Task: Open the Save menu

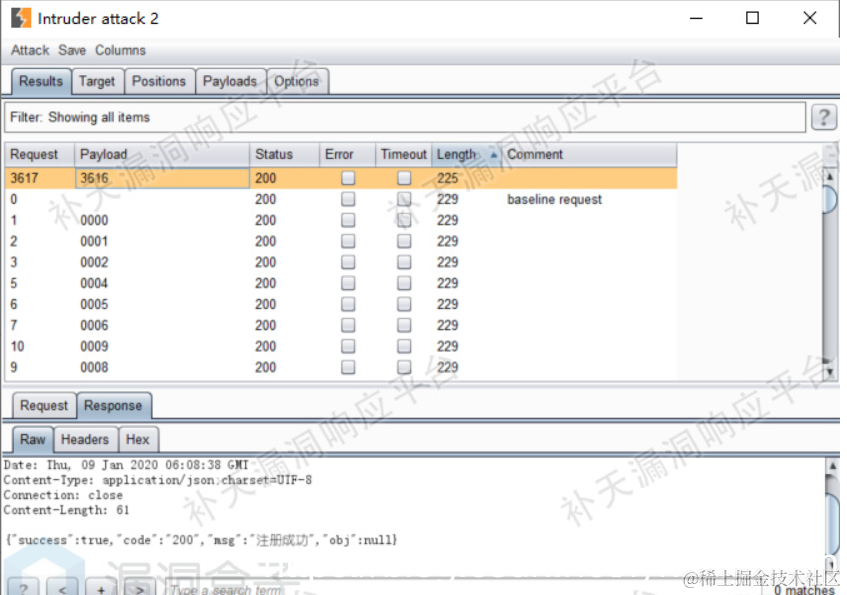Action: (x=72, y=50)
